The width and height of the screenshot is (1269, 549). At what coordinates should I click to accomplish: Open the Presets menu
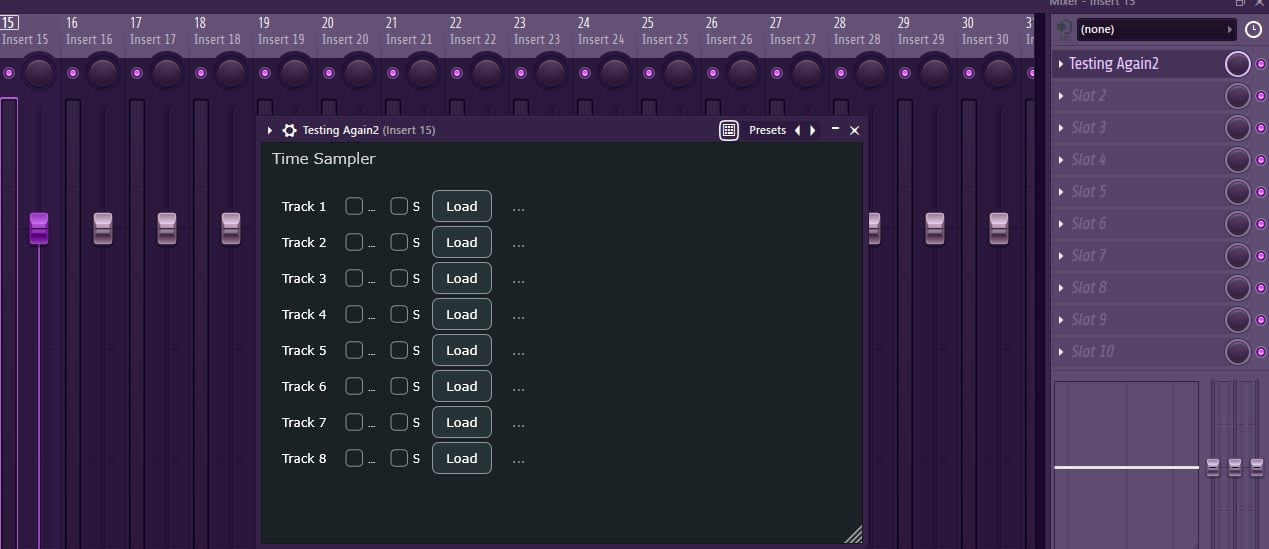767,130
